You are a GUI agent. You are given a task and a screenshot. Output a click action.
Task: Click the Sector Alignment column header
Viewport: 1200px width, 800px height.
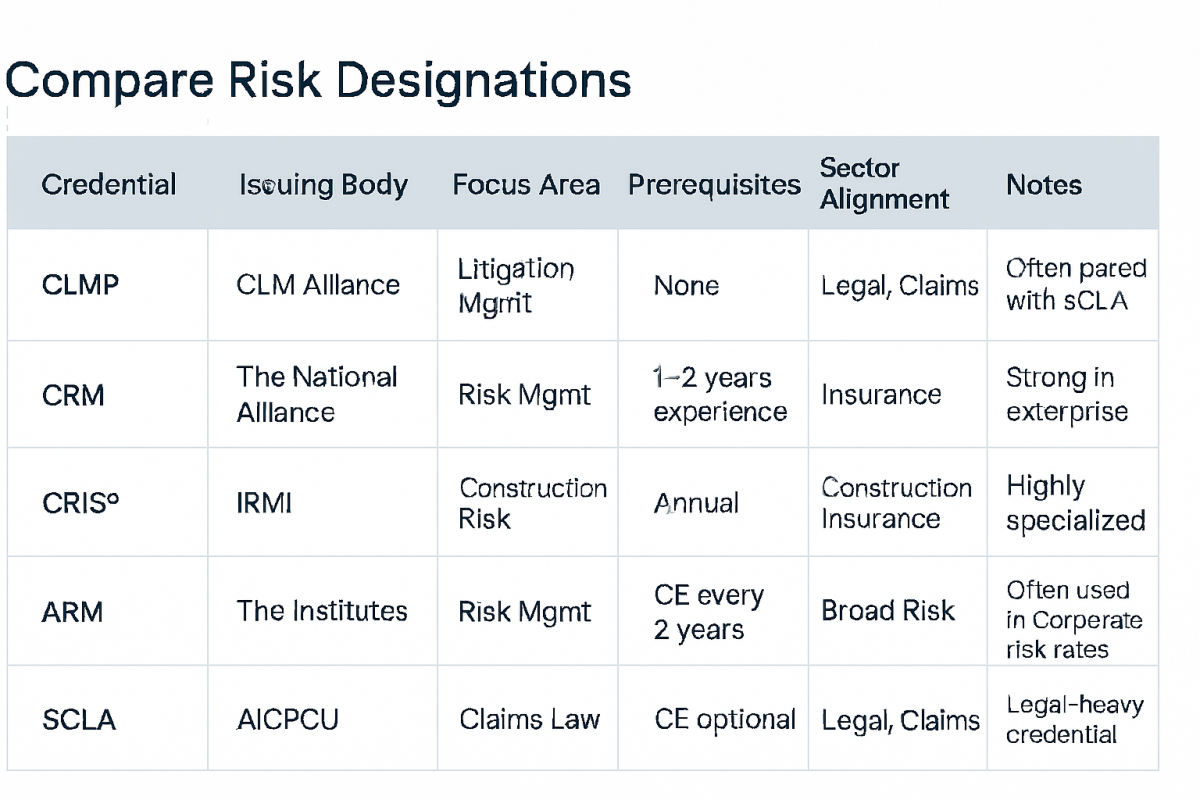(884, 183)
